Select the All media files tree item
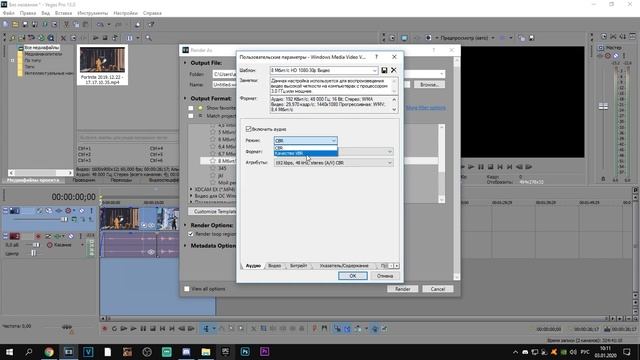The height and width of the screenshot is (360, 640). [42, 48]
